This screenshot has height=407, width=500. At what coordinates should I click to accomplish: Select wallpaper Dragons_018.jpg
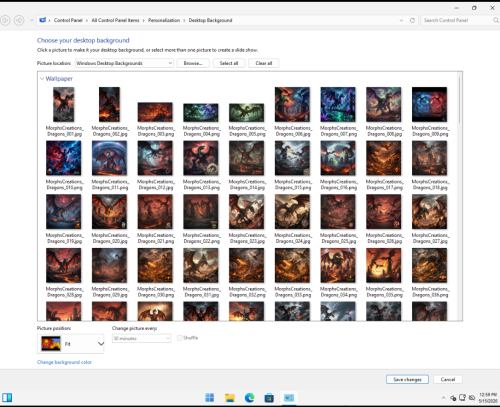click(429, 158)
